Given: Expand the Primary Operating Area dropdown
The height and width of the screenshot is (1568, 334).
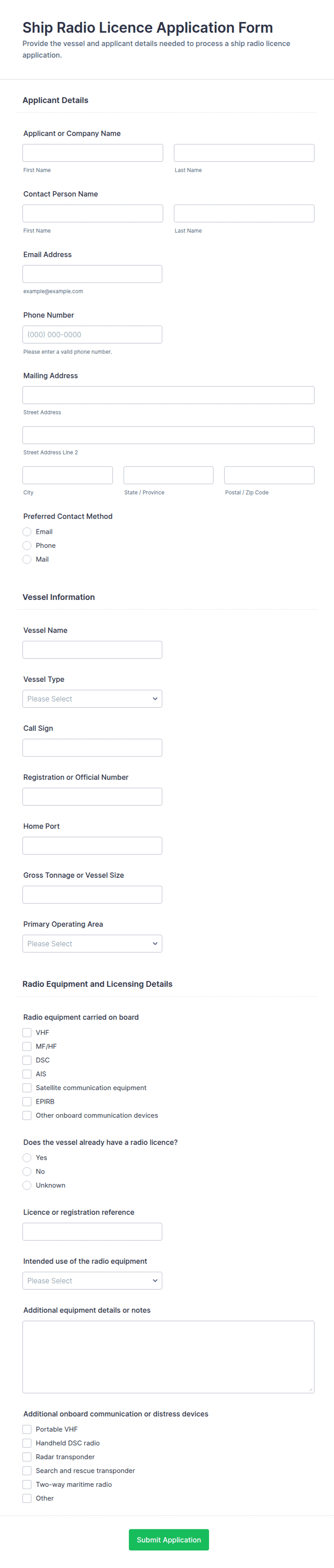Looking at the screenshot, I should click(92, 944).
